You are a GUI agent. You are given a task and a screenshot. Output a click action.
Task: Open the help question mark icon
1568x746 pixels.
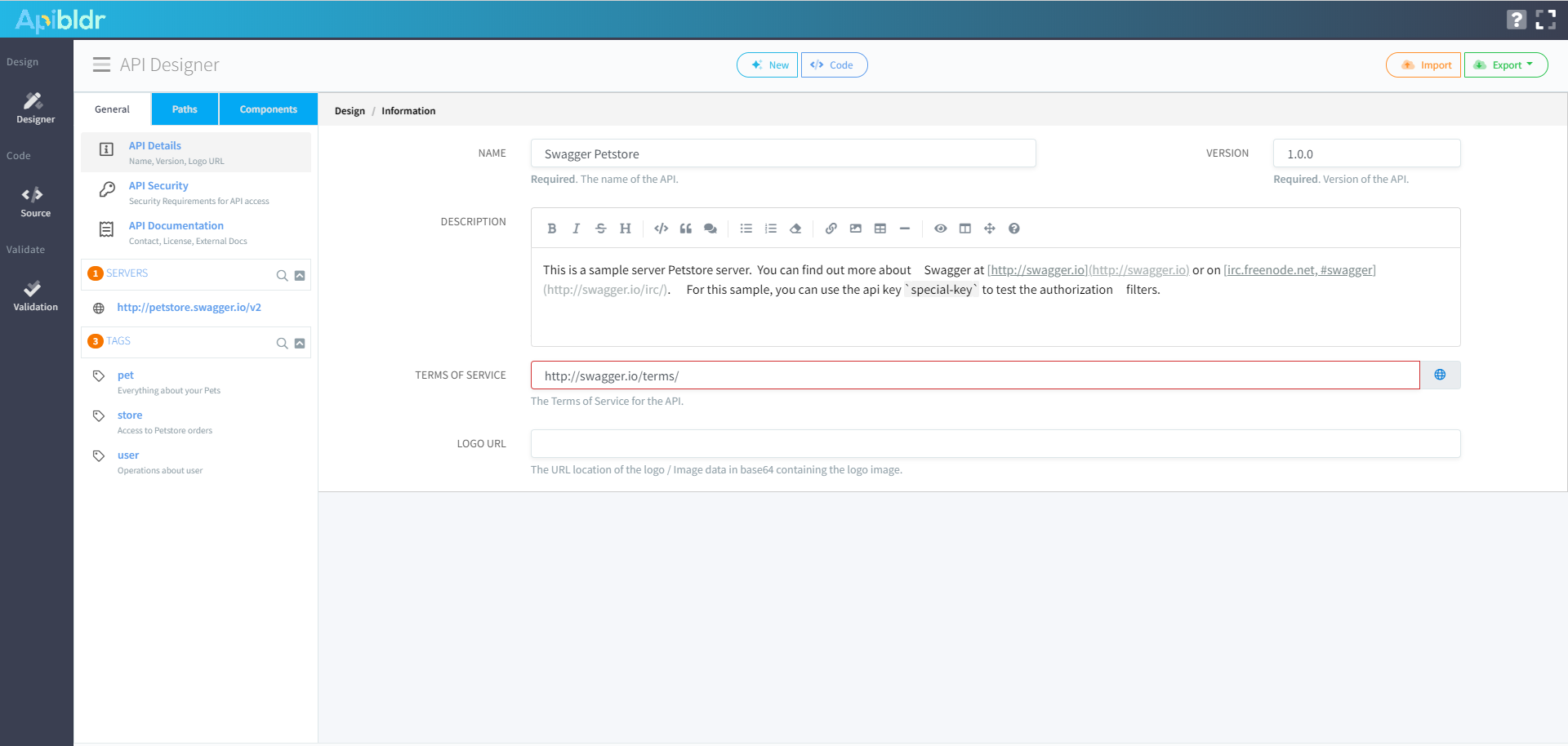1517,20
